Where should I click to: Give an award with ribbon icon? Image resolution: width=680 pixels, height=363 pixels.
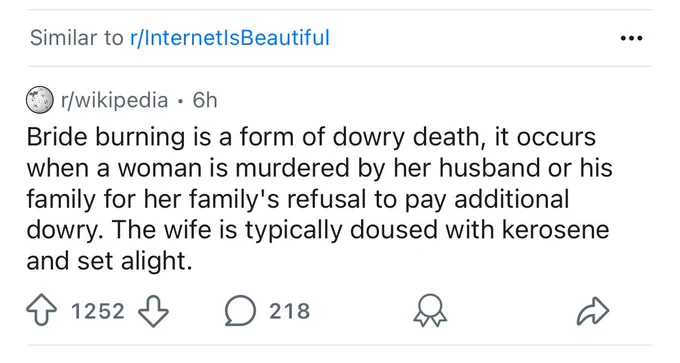[x=430, y=311]
